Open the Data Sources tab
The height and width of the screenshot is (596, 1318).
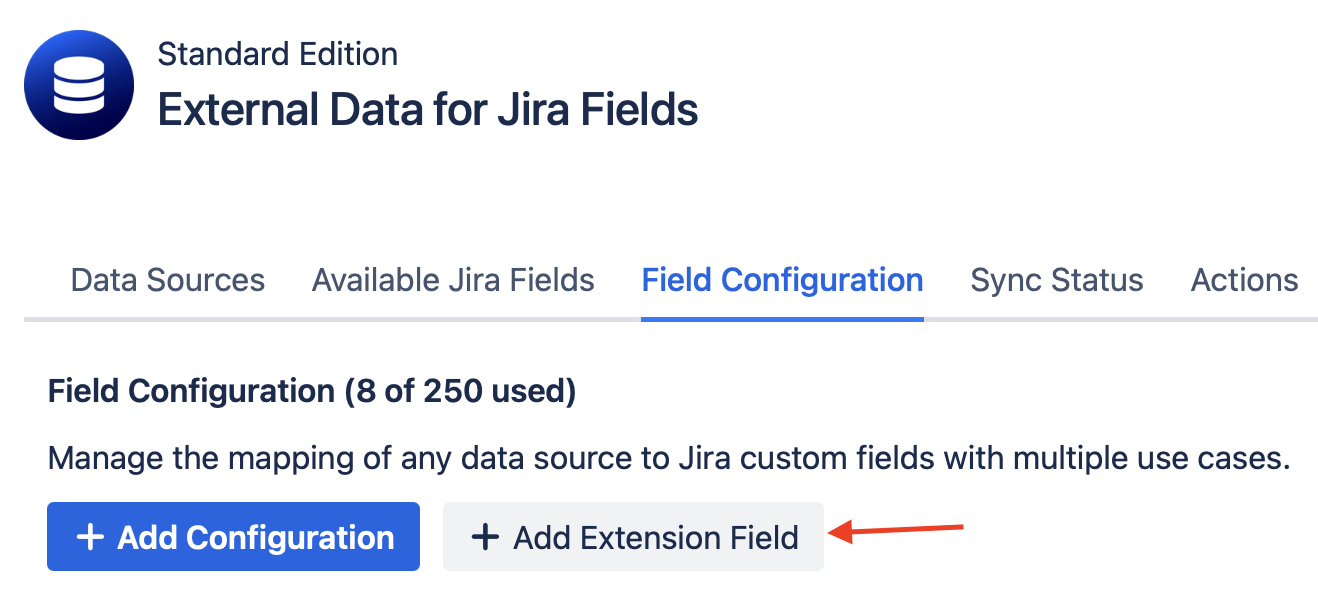(x=168, y=280)
